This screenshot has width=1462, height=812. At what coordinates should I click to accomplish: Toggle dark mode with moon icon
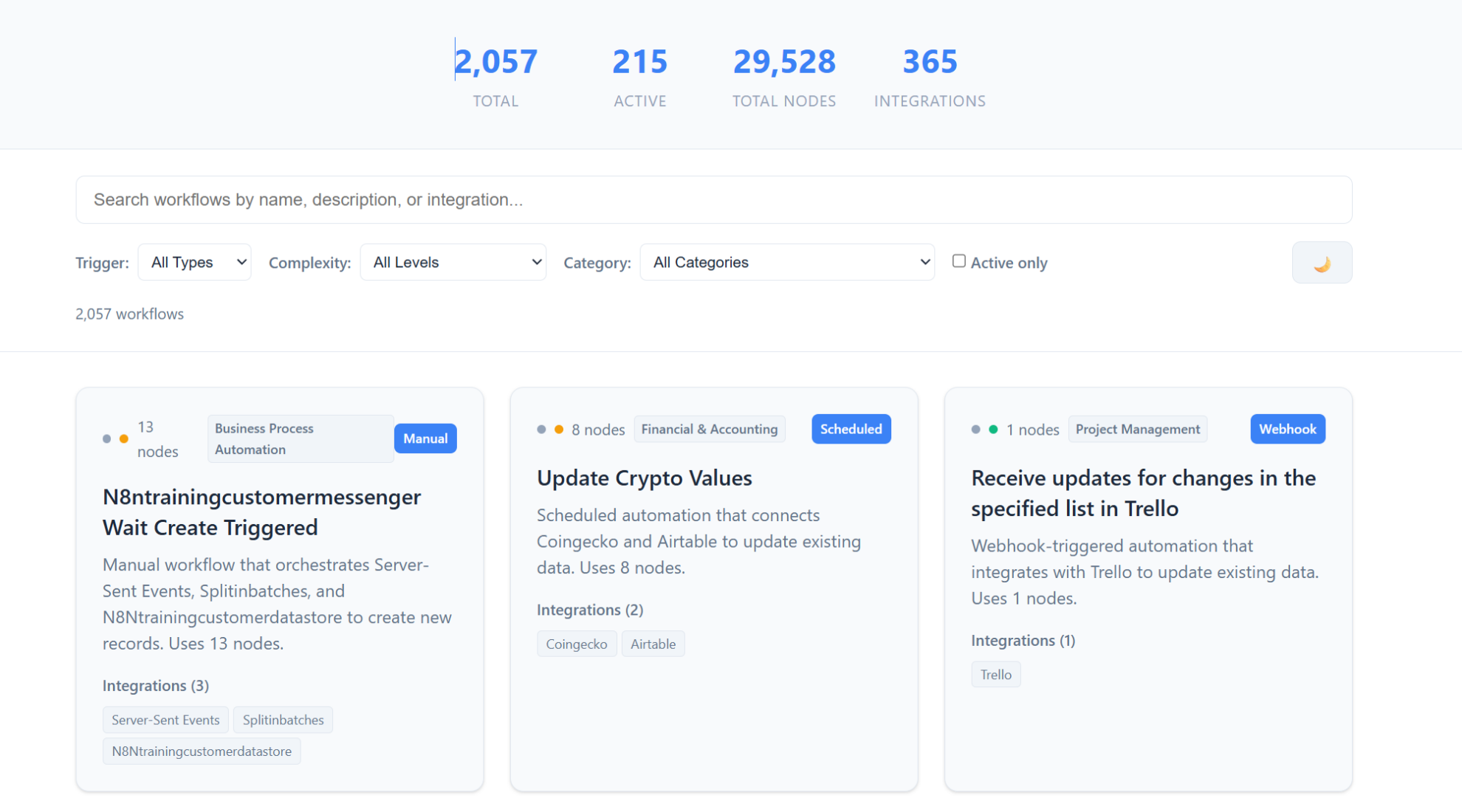[1321, 263]
